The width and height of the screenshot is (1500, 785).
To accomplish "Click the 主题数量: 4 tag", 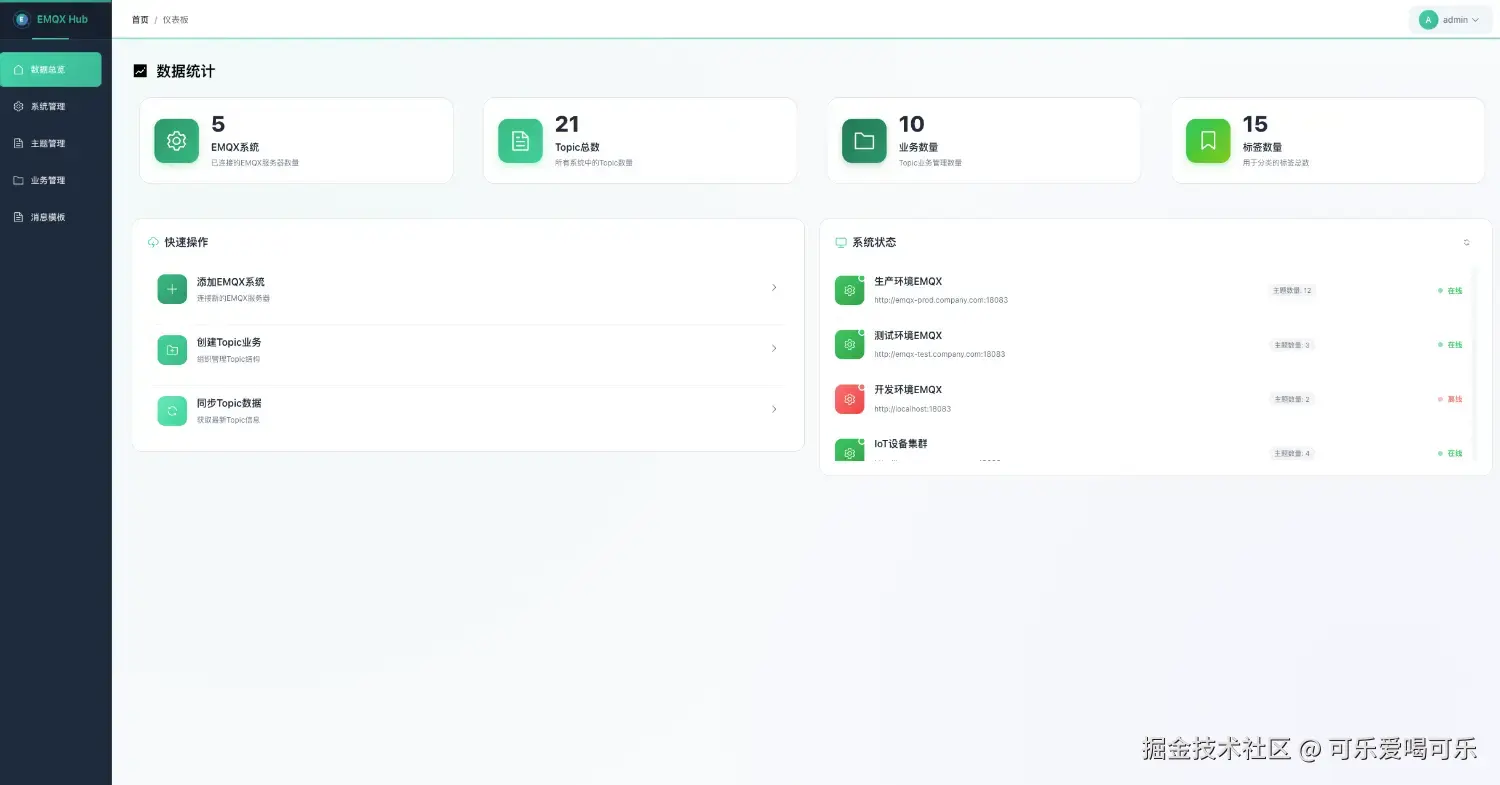I will click(x=1292, y=453).
